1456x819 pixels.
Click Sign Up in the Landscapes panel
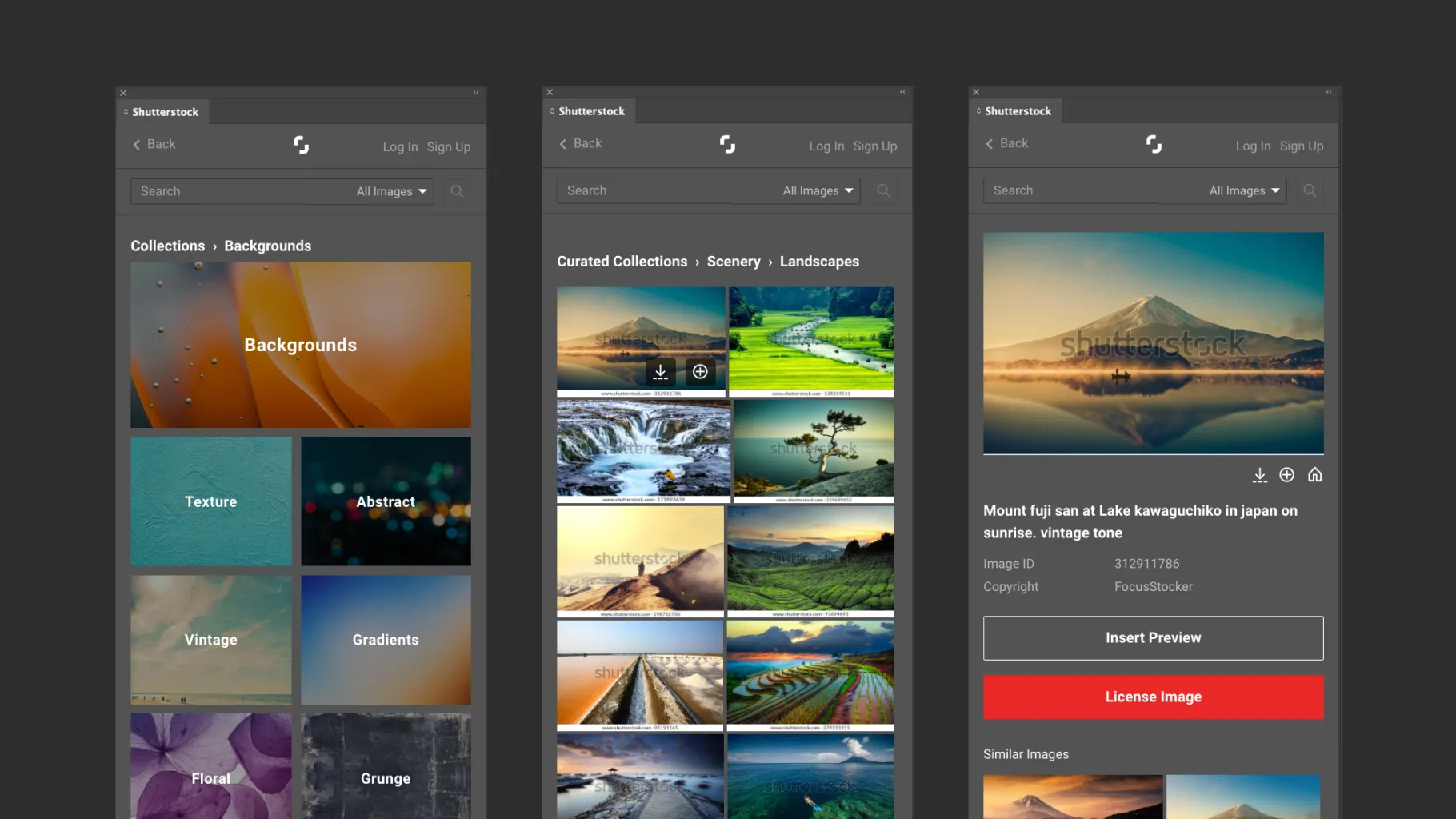point(875,146)
